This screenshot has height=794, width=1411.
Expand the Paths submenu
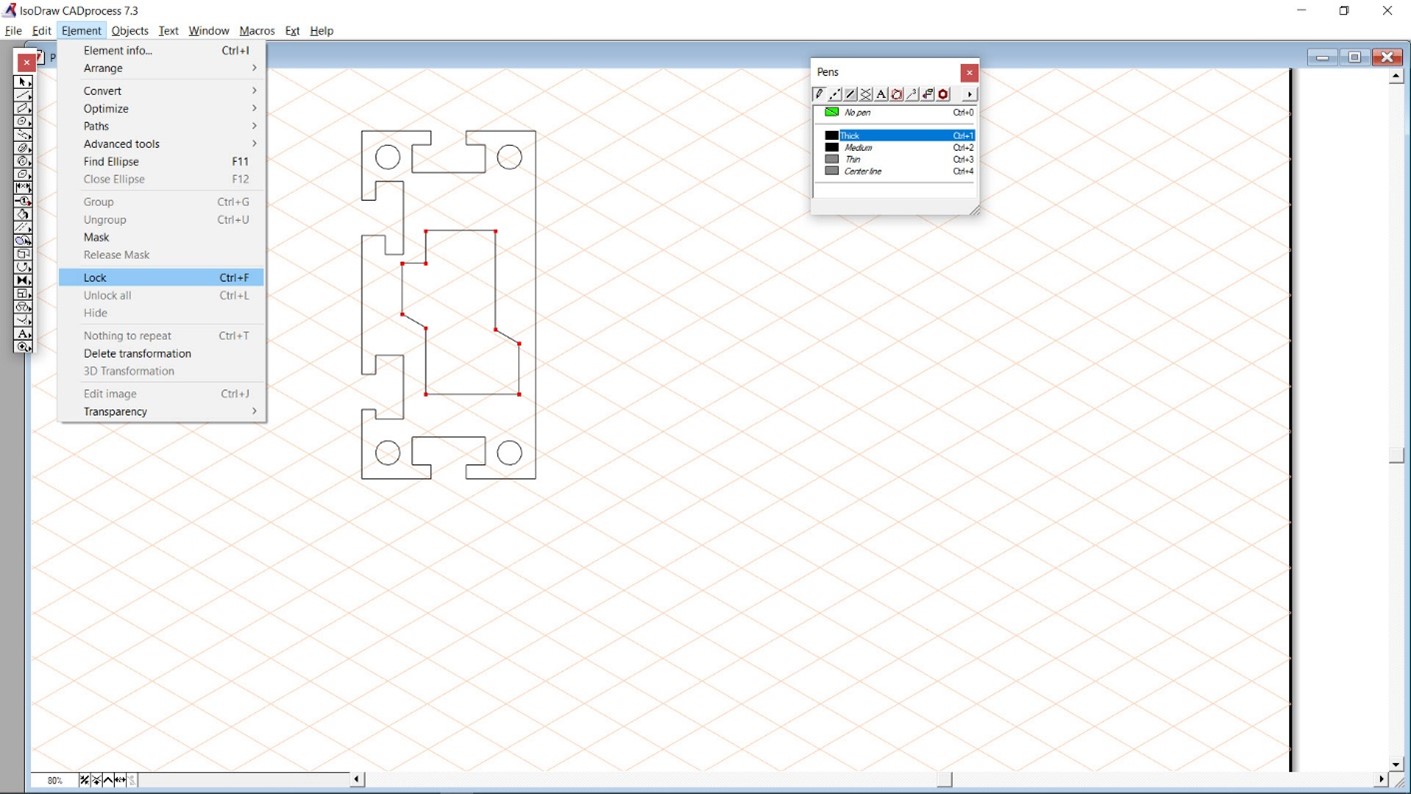tap(161, 126)
